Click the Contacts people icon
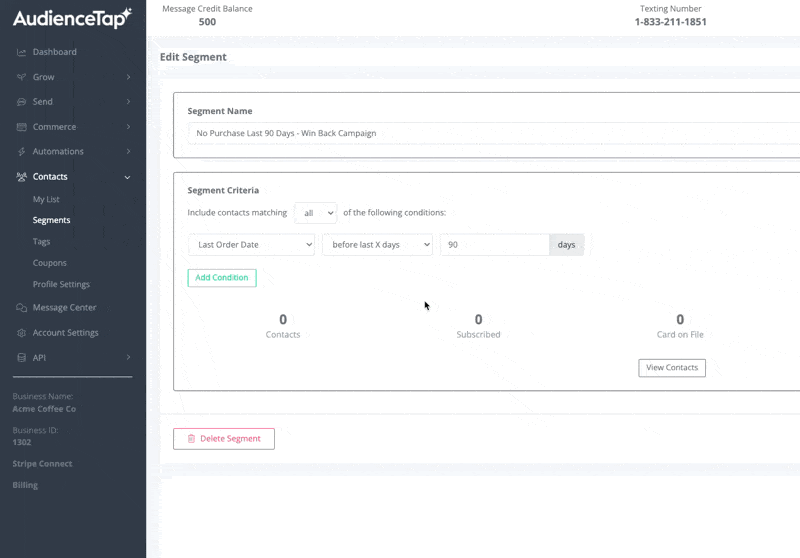This screenshot has width=800, height=558. [21, 177]
